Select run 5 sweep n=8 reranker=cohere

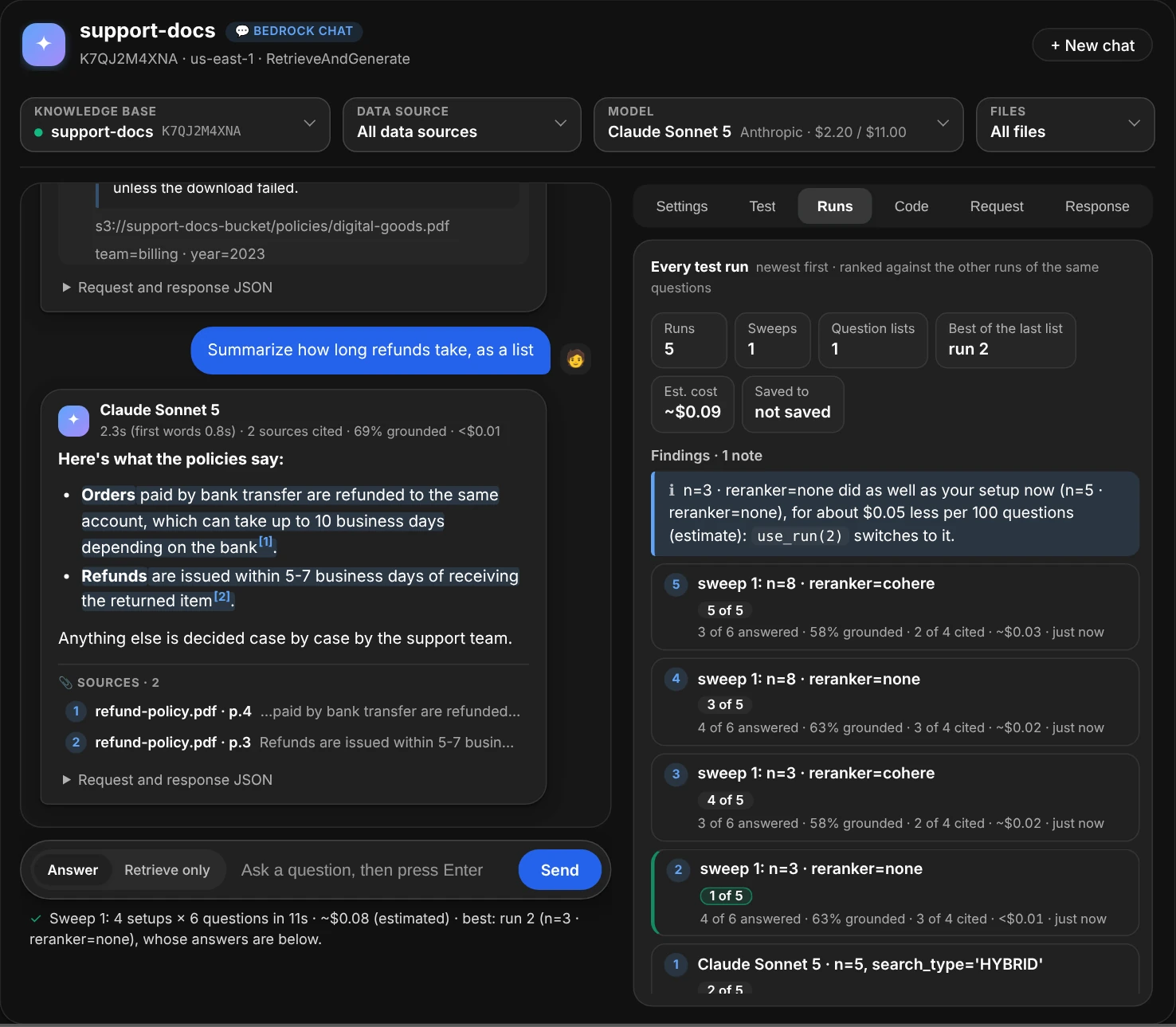click(895, 607)
